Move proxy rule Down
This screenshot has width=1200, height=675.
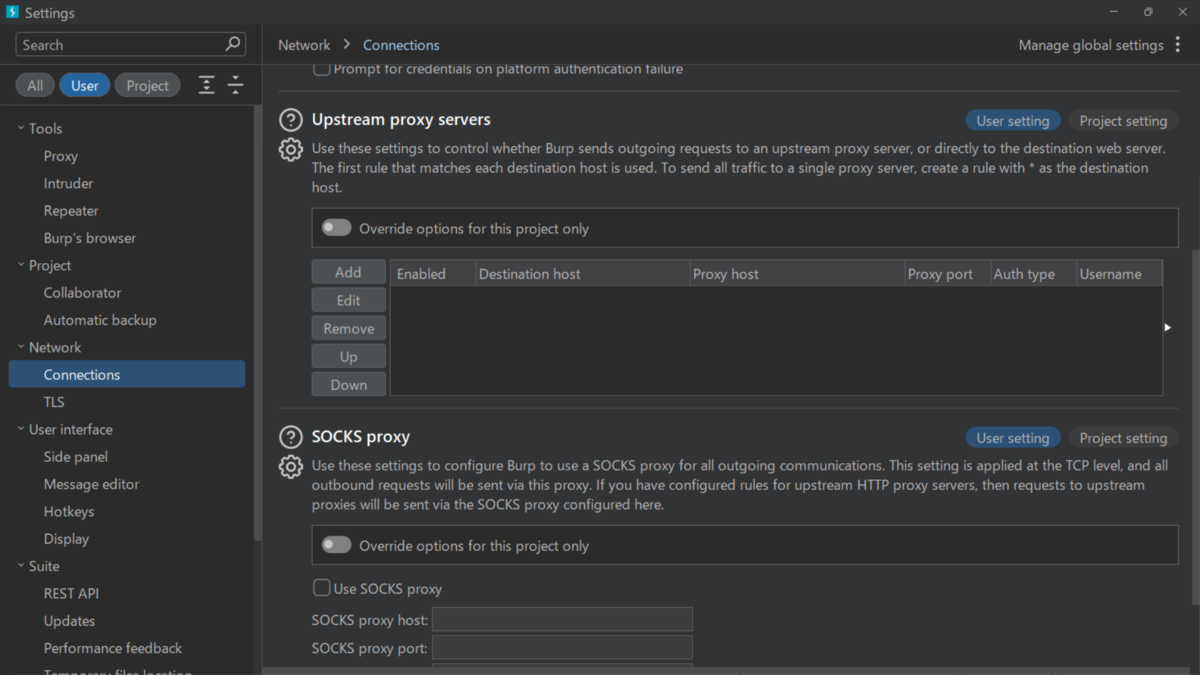click(348, 384)
